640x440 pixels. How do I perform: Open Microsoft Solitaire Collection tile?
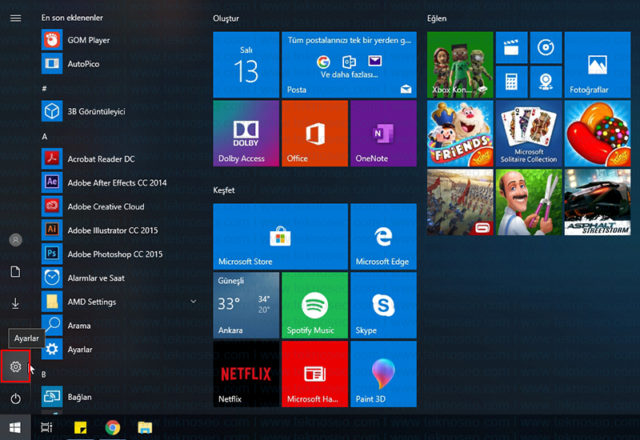coord(529,133)
